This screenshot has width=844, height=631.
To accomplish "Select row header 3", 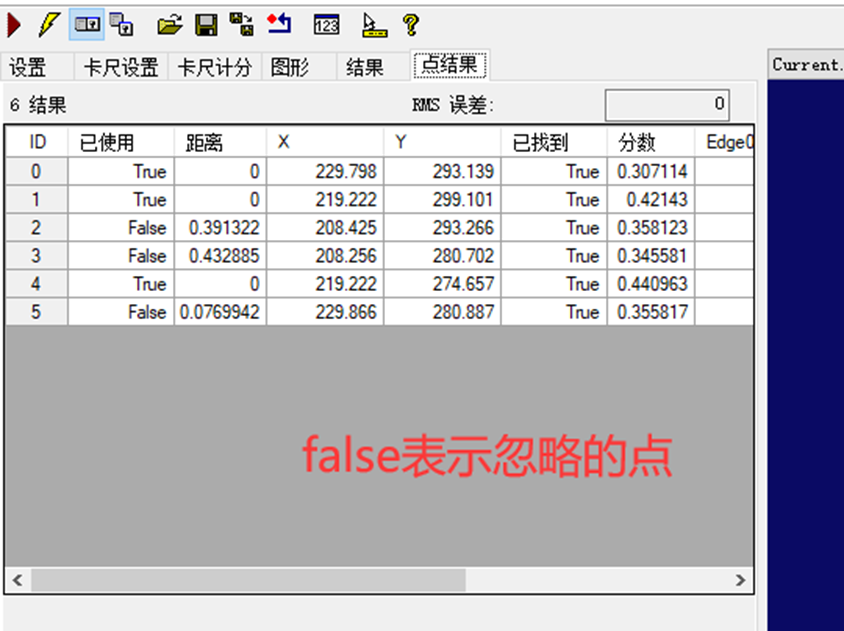I will click(37, 256).
